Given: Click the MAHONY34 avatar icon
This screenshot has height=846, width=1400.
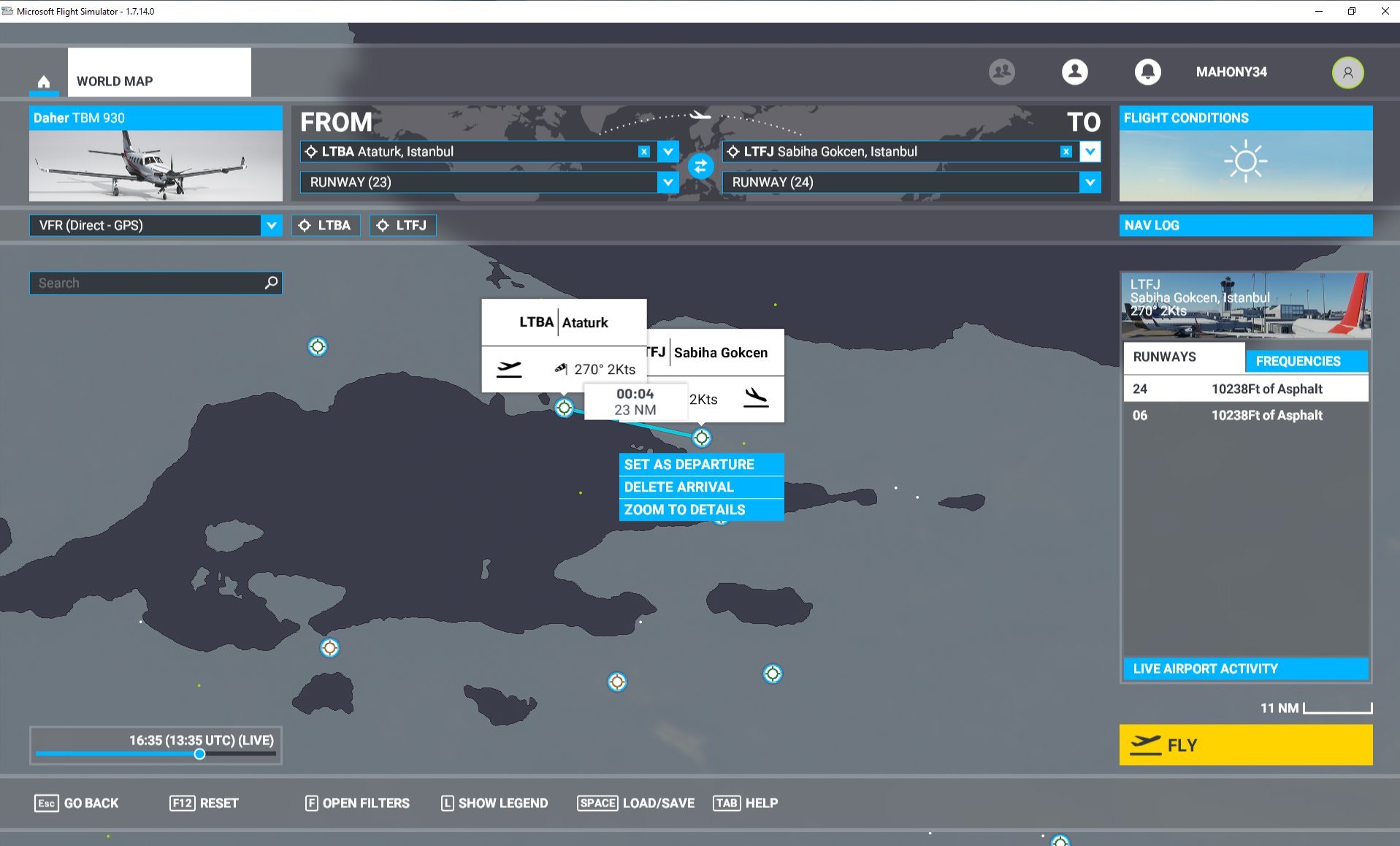Looking at the screenshot, I should pos(1347,72).
